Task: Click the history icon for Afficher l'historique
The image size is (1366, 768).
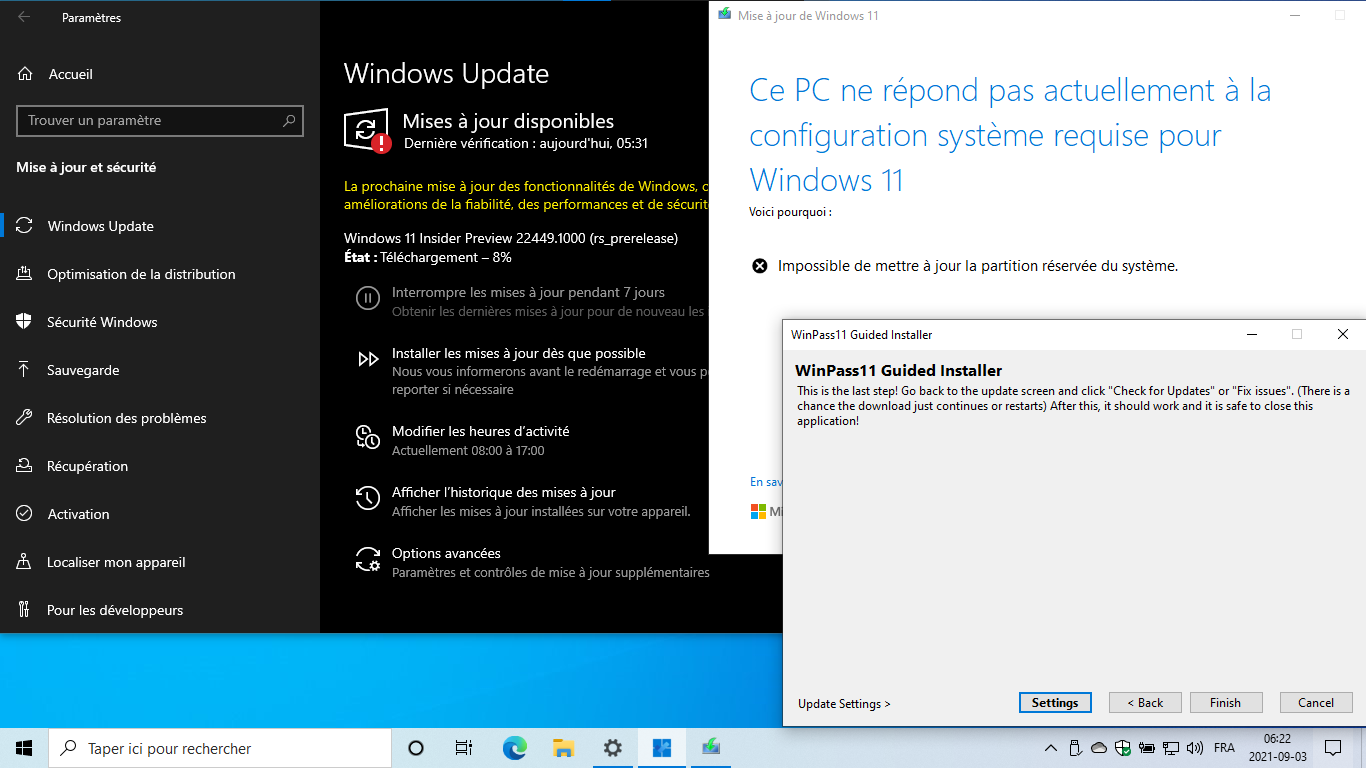Action: pos(368,497)
